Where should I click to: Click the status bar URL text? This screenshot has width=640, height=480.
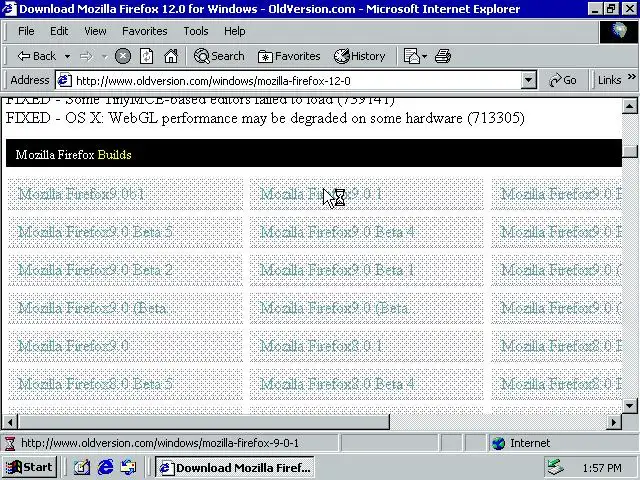pyautogui.click(x=160, y=443)
